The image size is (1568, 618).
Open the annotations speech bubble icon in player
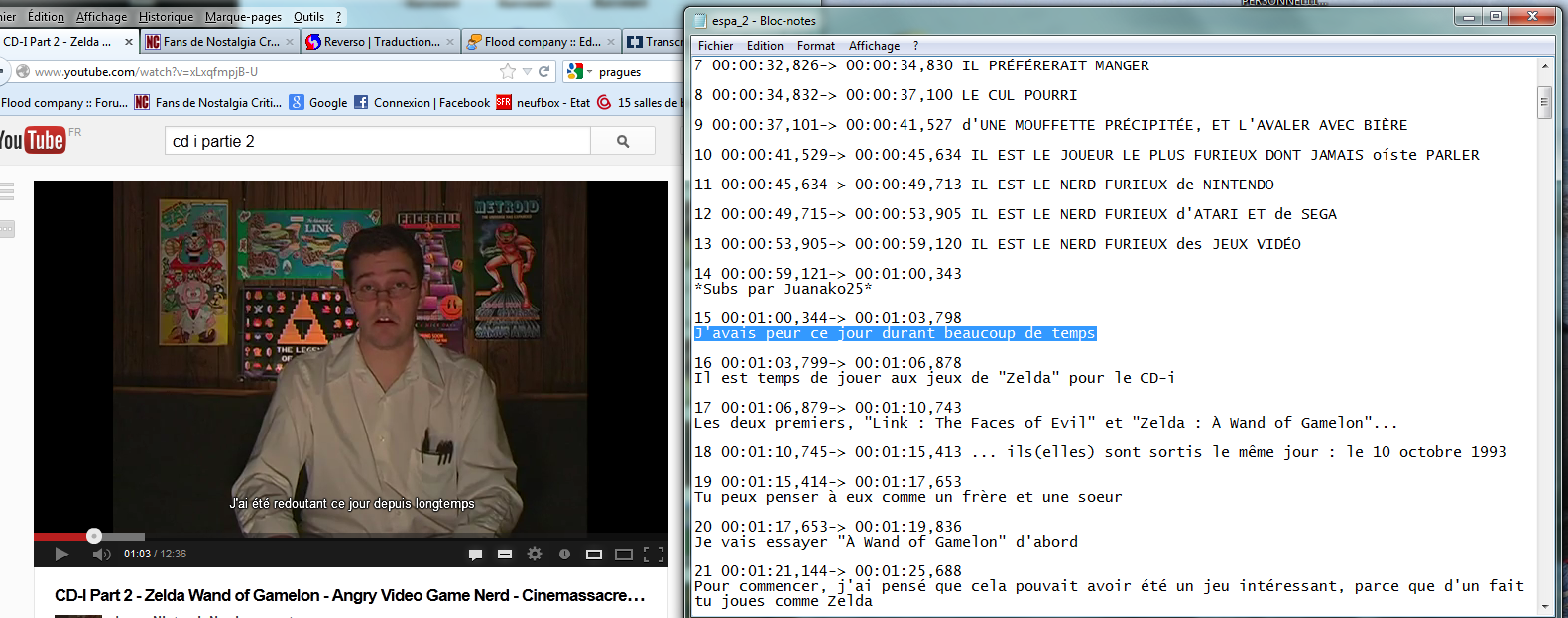[475, 554]
